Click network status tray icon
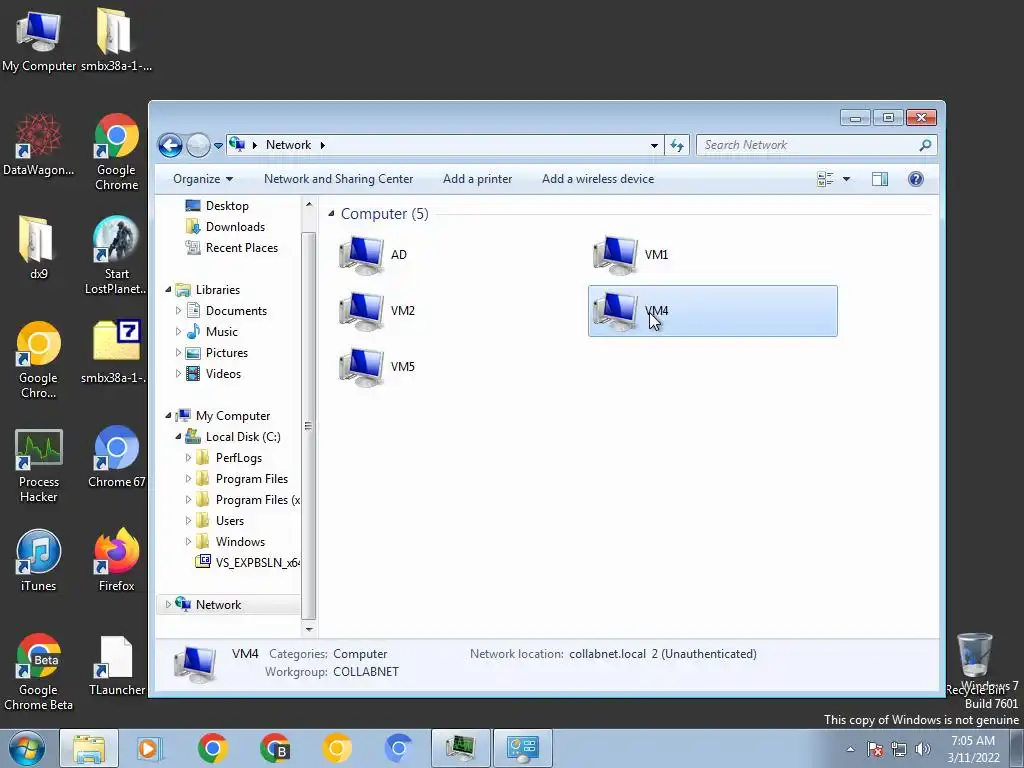The height and width of the screenshot is (768, 1024). point(899,749)
